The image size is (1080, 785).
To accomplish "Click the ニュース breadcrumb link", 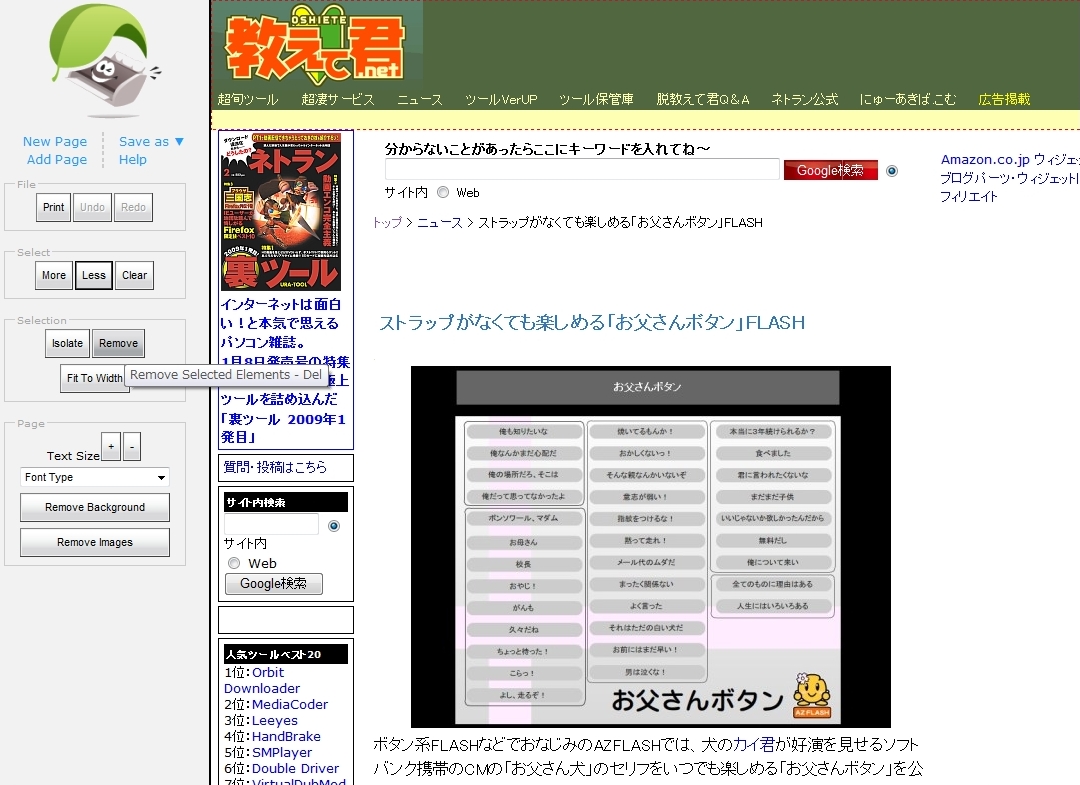I will 440,222.
